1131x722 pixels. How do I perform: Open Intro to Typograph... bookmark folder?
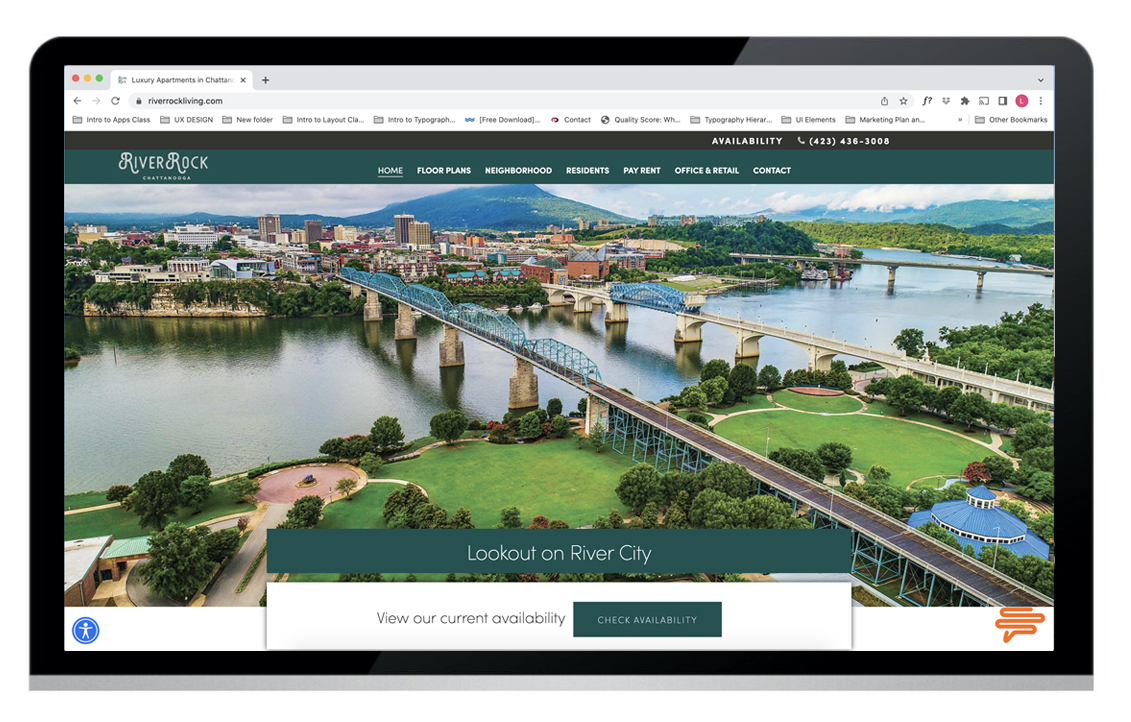pos(414,120)
